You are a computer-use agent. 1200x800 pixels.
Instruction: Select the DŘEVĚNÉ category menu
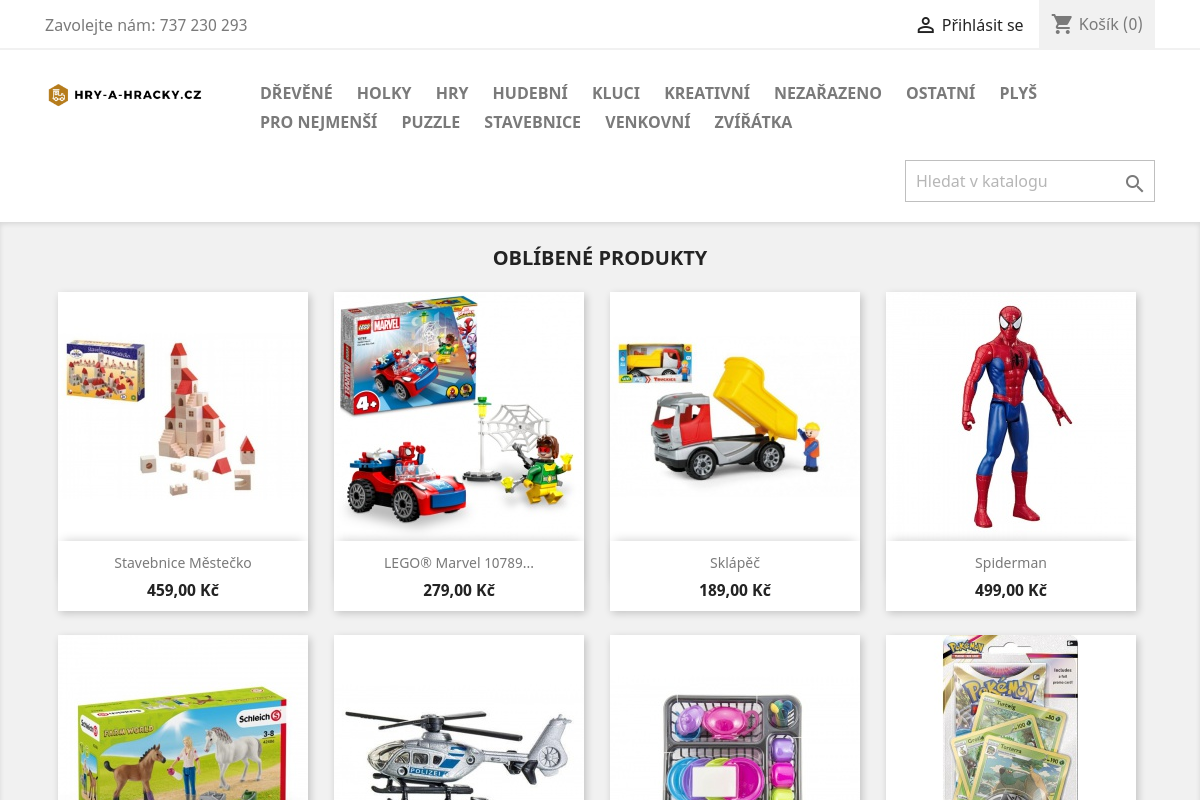296,93
